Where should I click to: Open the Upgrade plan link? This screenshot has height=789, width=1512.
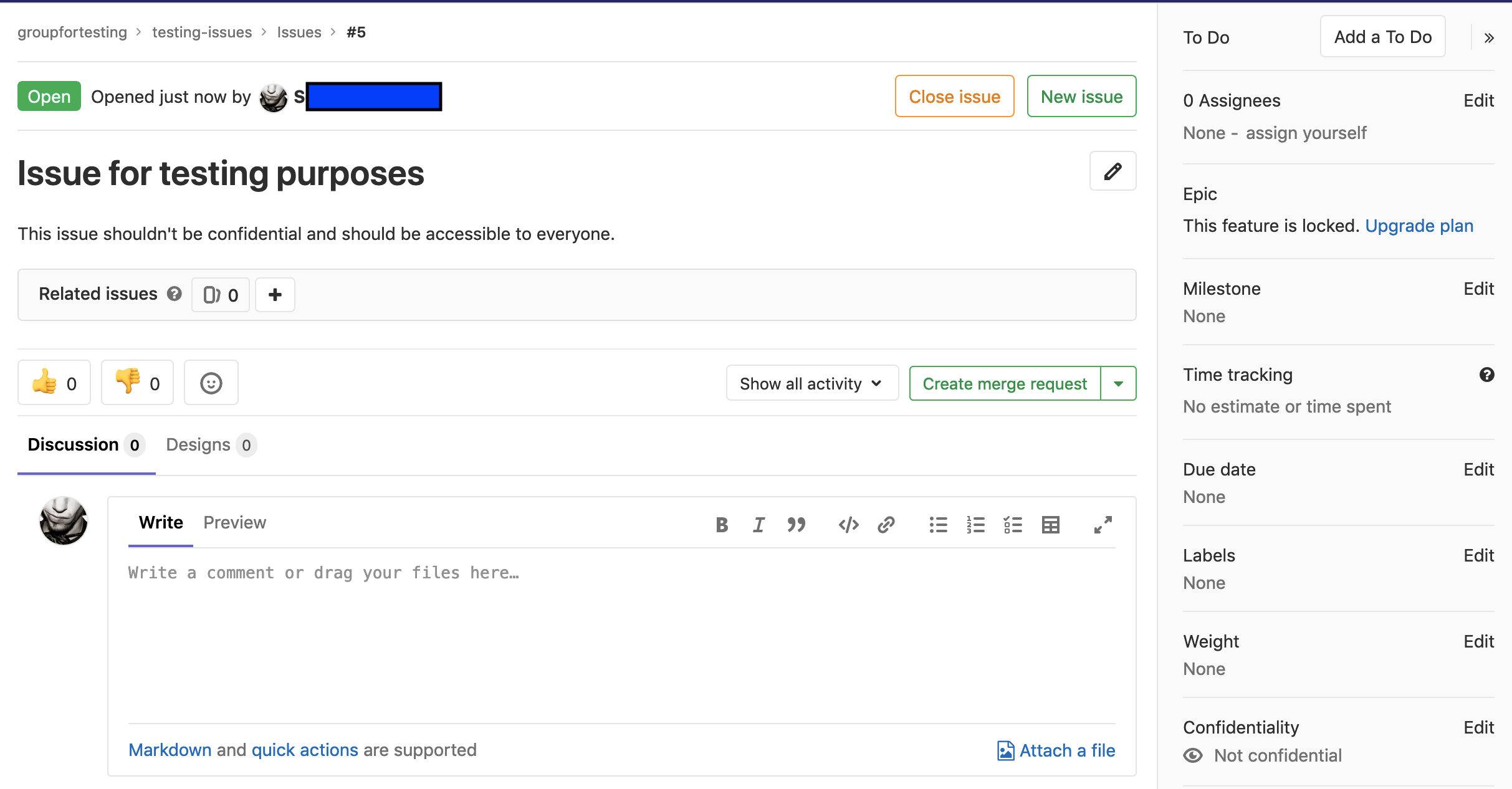pos(1419,226)
